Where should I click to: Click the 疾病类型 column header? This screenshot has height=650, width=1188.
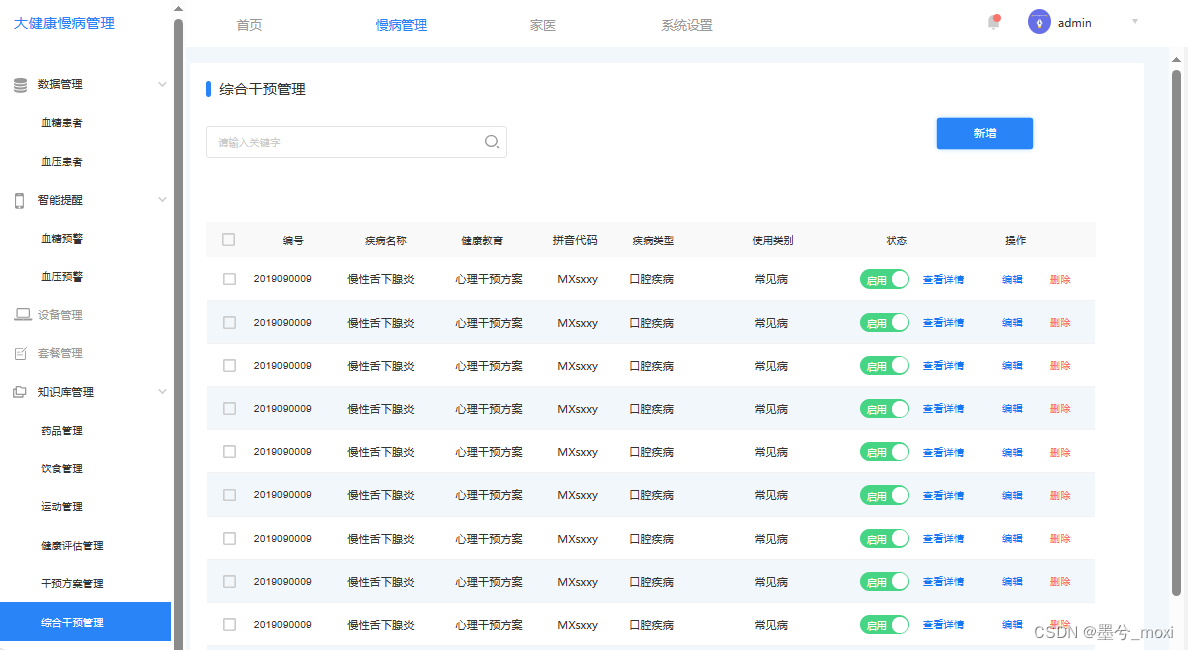coord(653,240)
